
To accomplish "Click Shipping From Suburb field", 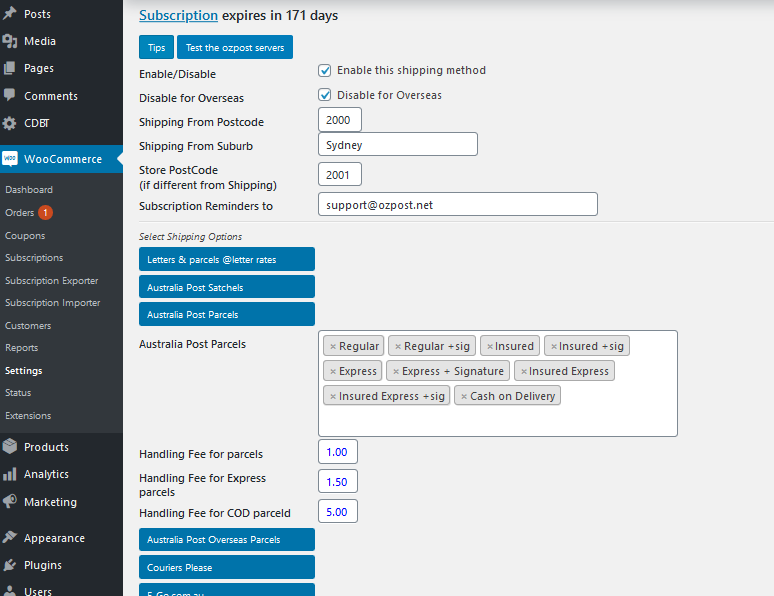I will 398,144.
